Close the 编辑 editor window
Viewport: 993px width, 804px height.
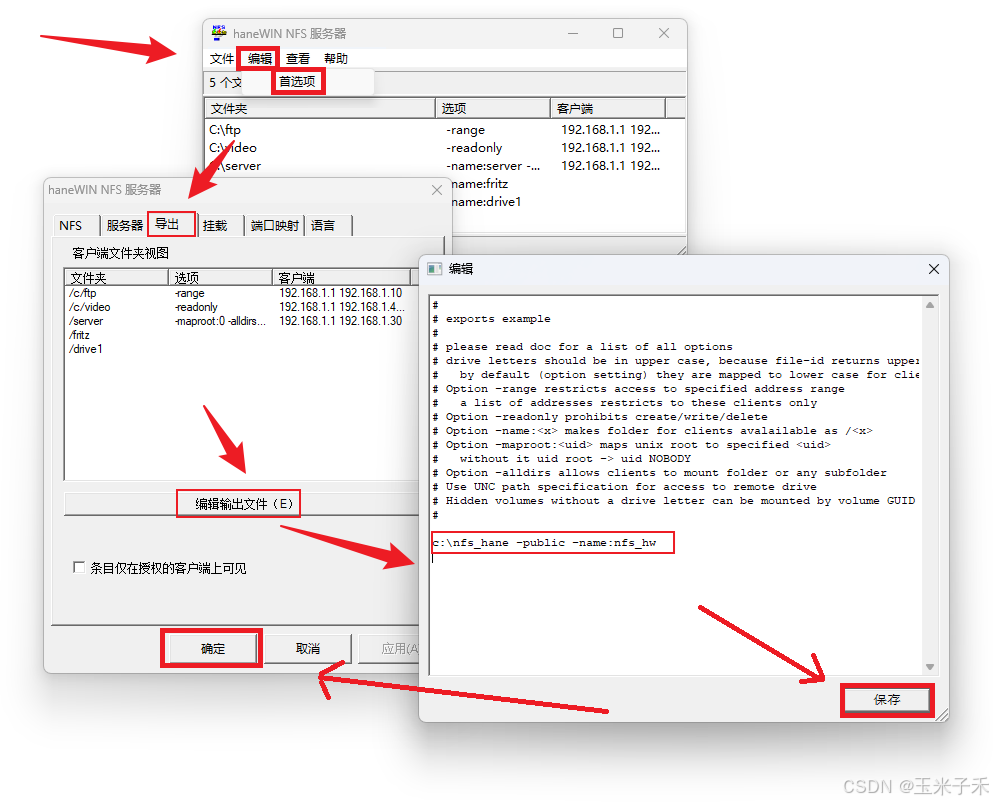click(933, 269)
